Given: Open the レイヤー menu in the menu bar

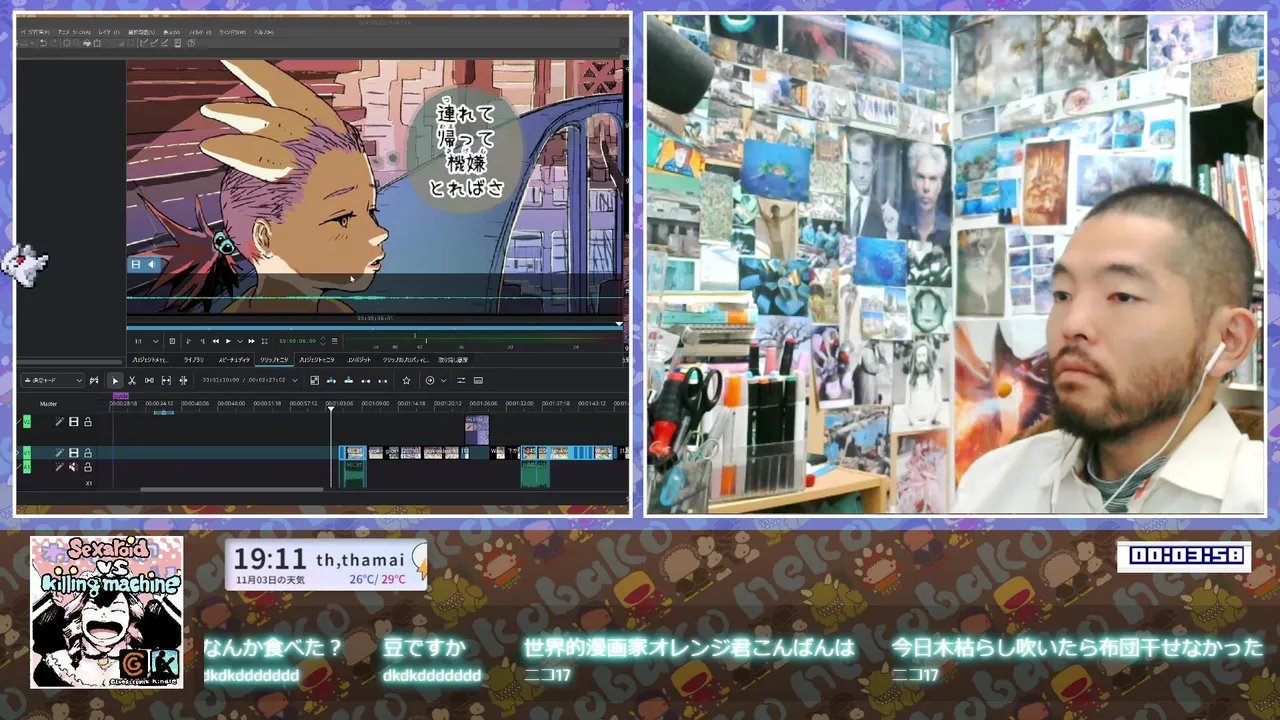Looking at the screenshot, I should [109, 32].
